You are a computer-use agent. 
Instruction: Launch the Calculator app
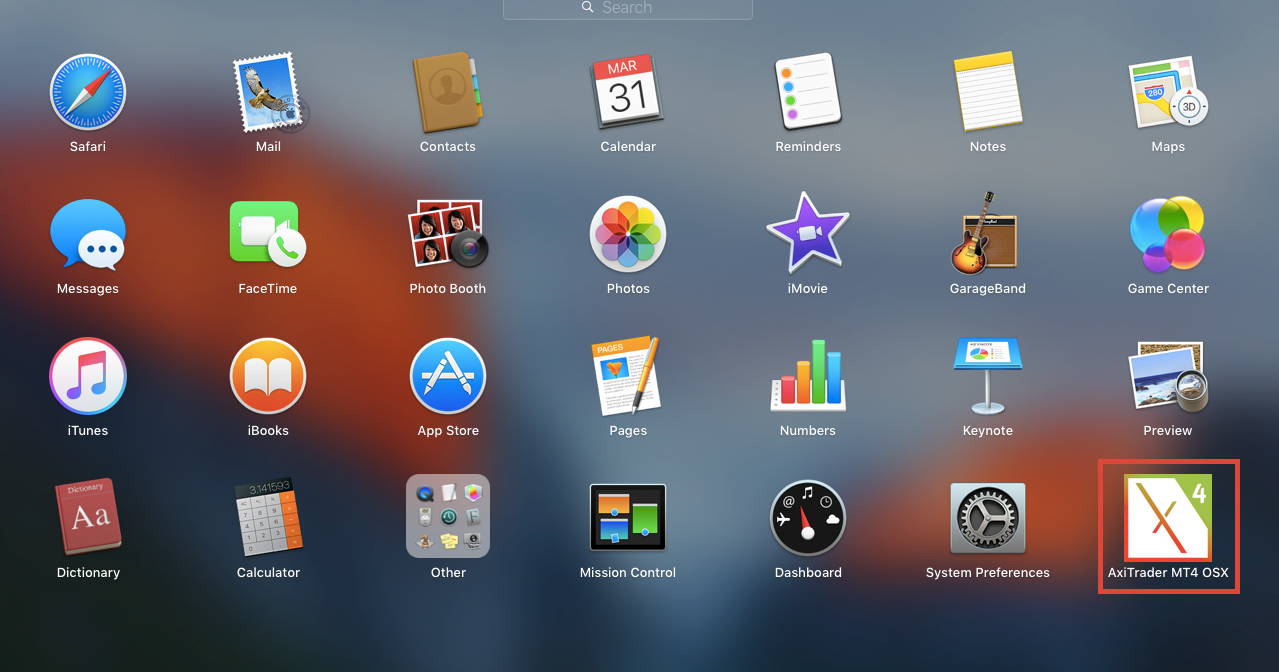coord(268,518)
